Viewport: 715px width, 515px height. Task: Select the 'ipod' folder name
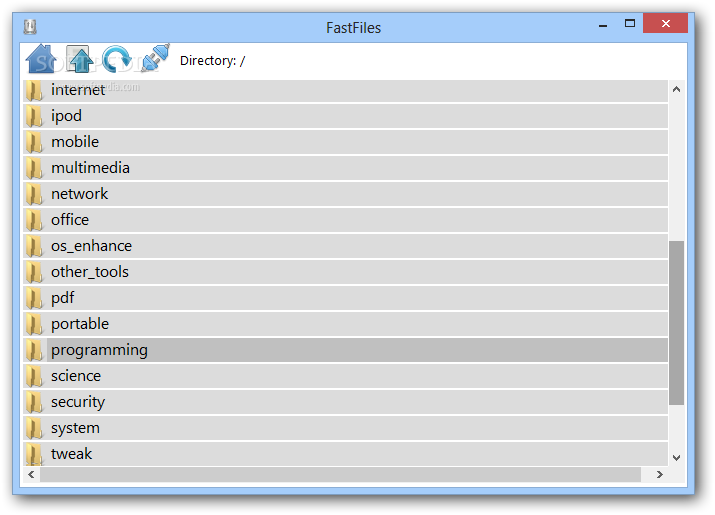click(67, 116)
